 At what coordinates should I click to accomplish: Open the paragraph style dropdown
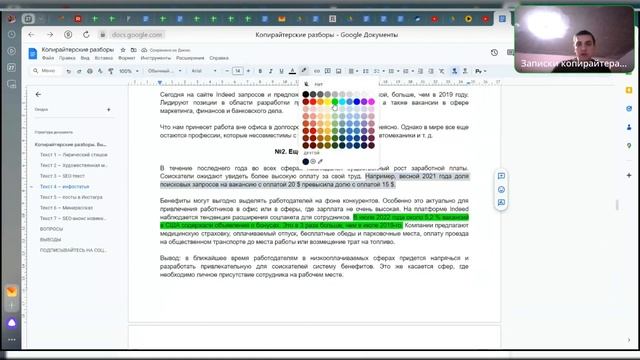coord(164,71)
